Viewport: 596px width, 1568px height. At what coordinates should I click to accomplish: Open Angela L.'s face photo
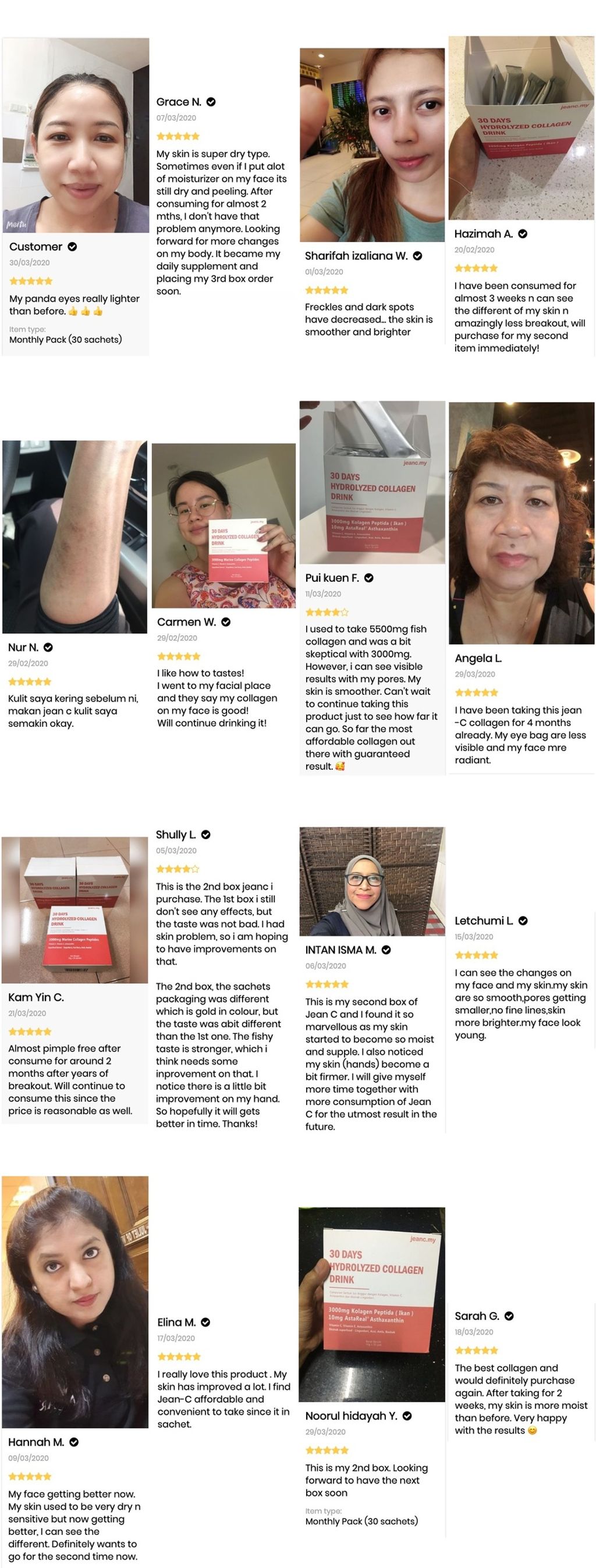(x=521, y=523)
